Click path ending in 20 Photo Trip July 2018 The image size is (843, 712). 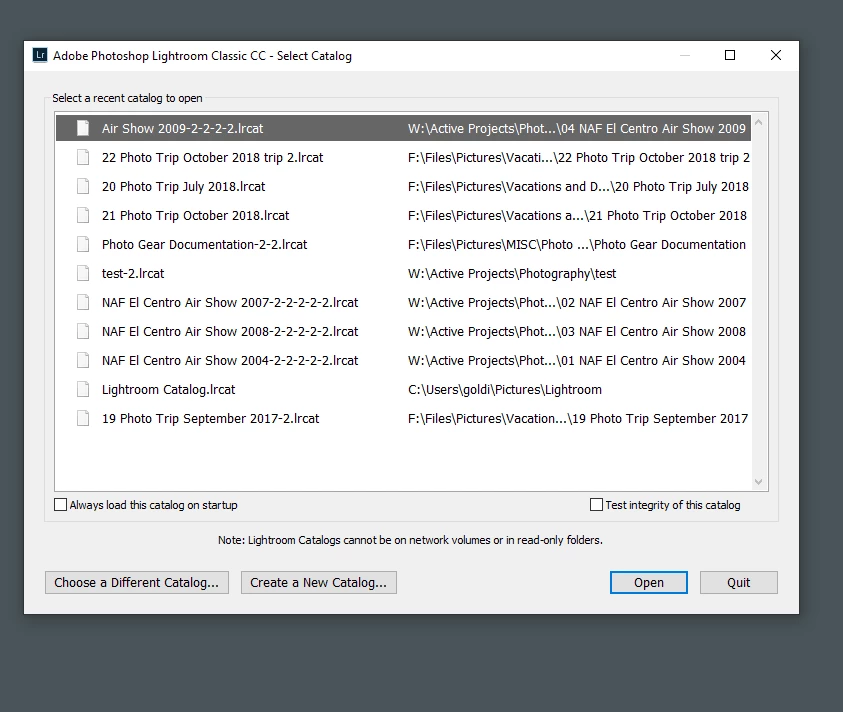tap(578, 187)
